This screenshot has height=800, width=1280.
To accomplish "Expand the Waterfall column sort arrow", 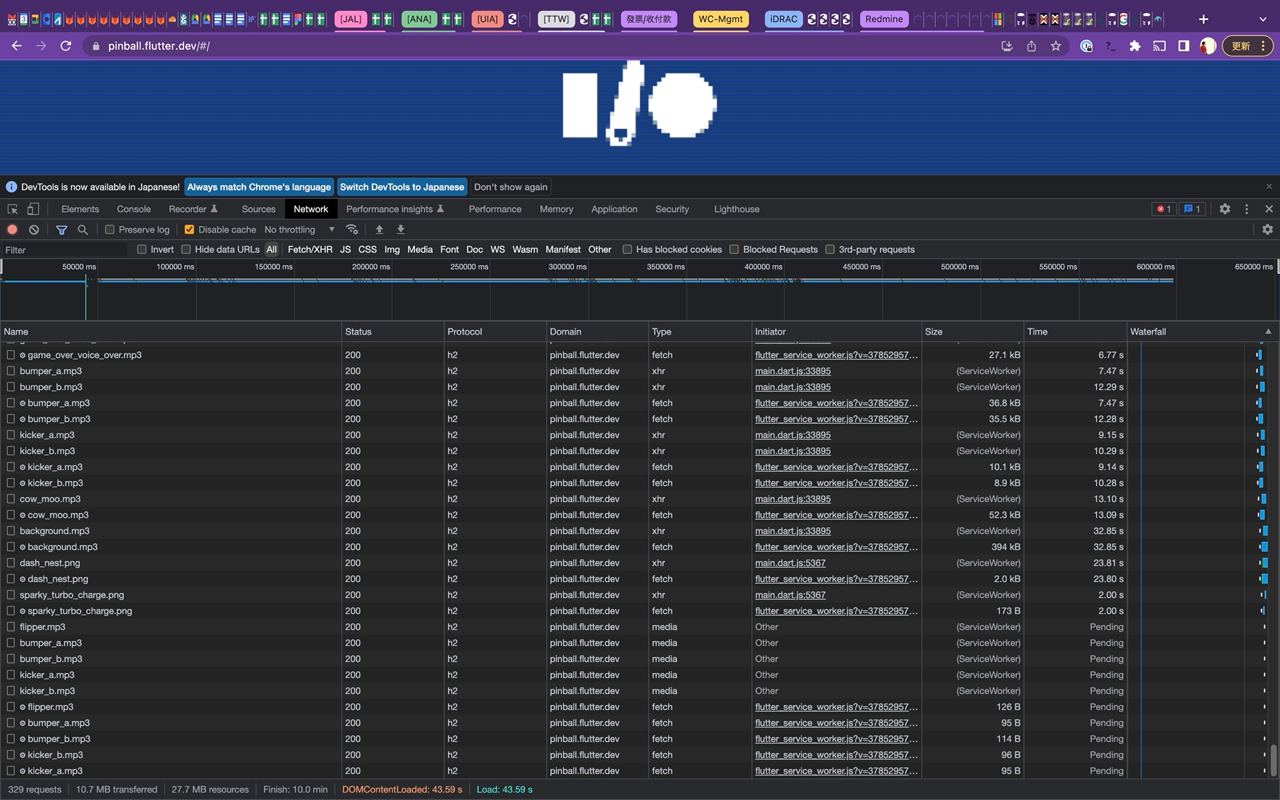I will [x=1268, y=331].
